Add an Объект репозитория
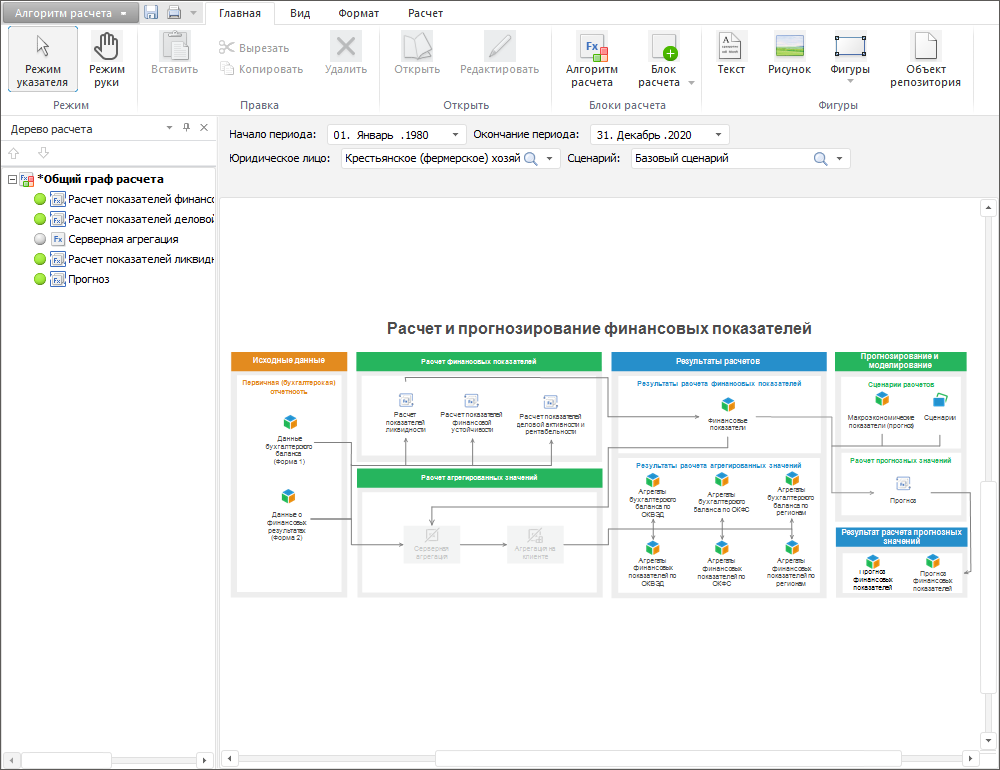Viewport: 1000px width, 770px height. [x=925, y=60]
